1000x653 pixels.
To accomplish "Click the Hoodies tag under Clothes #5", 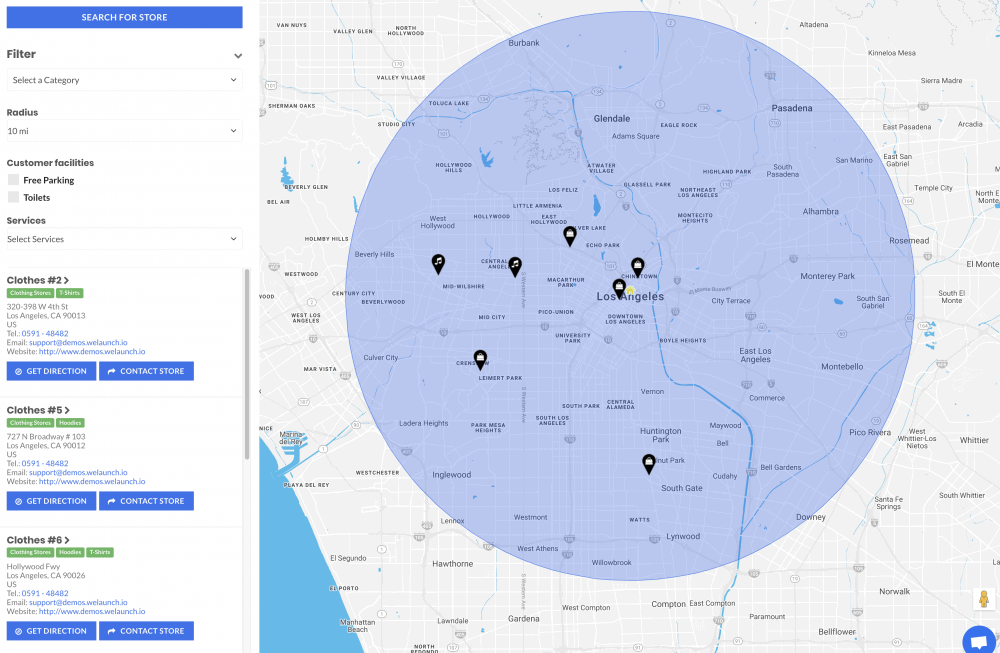I will [70, 423].
